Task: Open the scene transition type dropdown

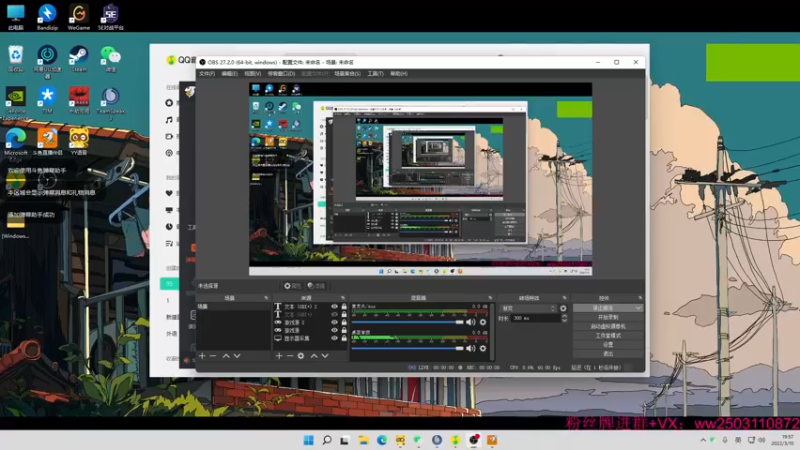Action: (x=529, y=308)
